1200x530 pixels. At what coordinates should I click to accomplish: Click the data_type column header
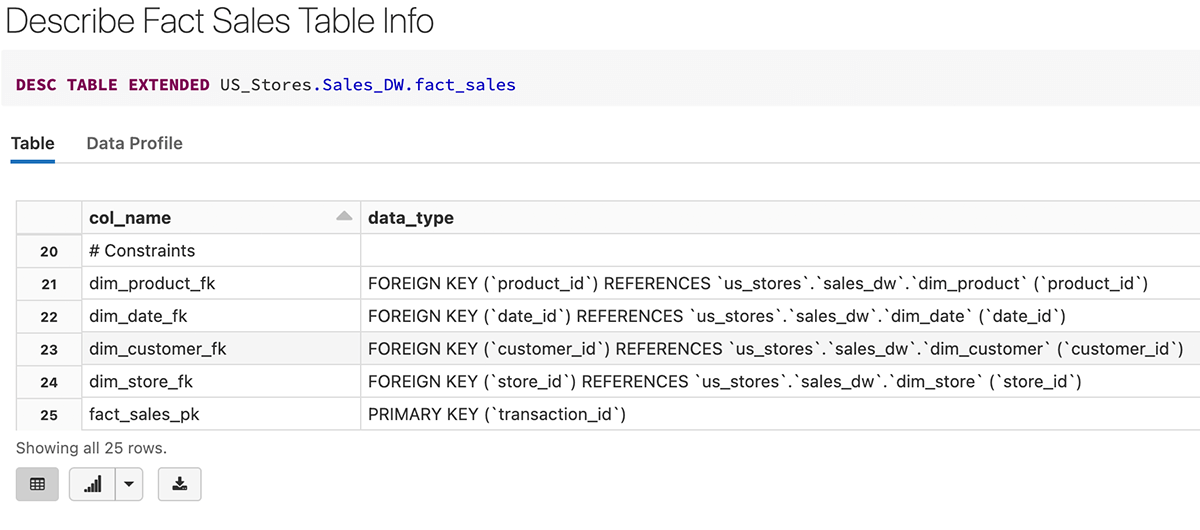pos(411,218)
